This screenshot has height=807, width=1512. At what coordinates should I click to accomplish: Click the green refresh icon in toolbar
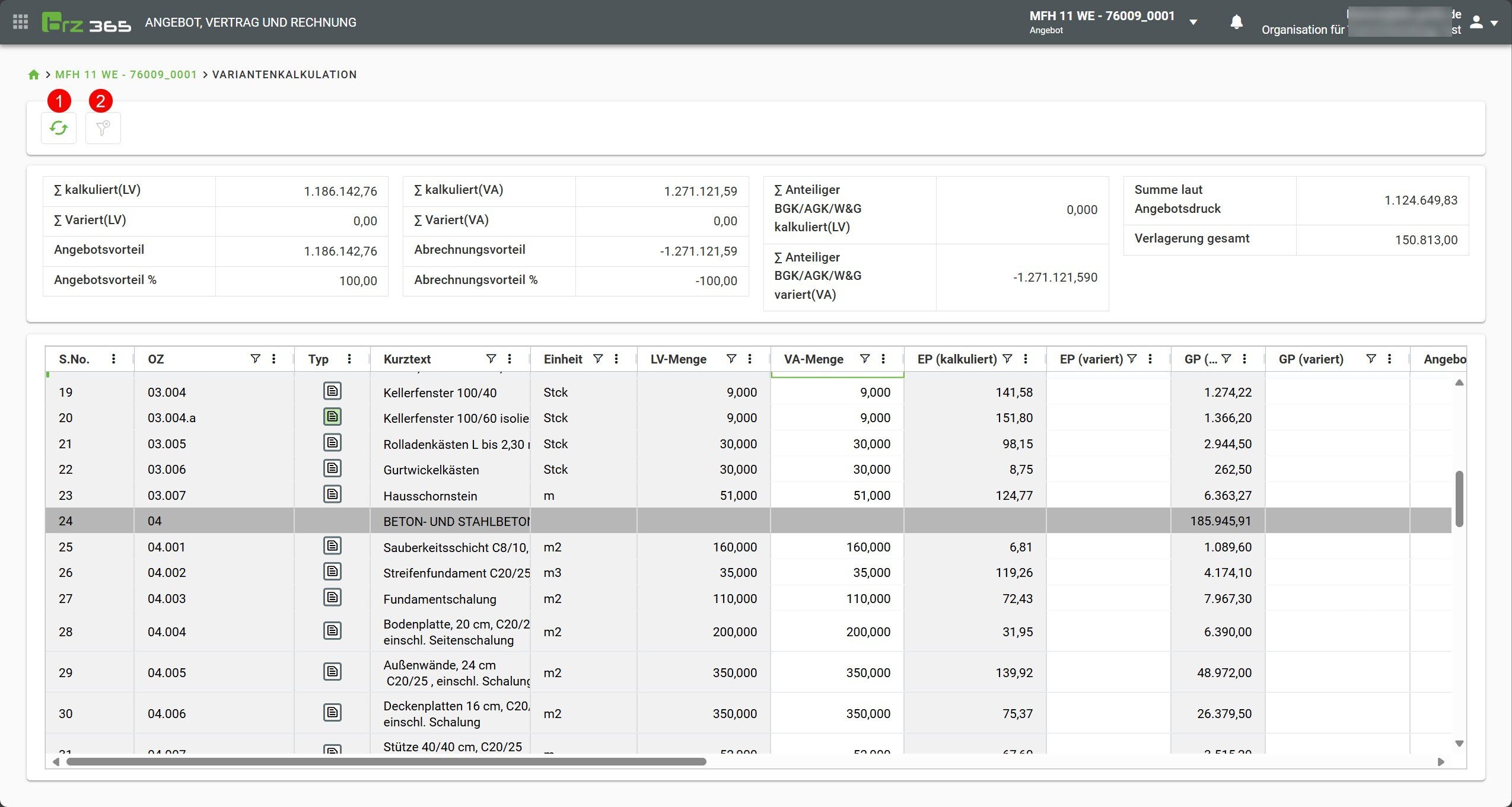(x=58, y=128)
